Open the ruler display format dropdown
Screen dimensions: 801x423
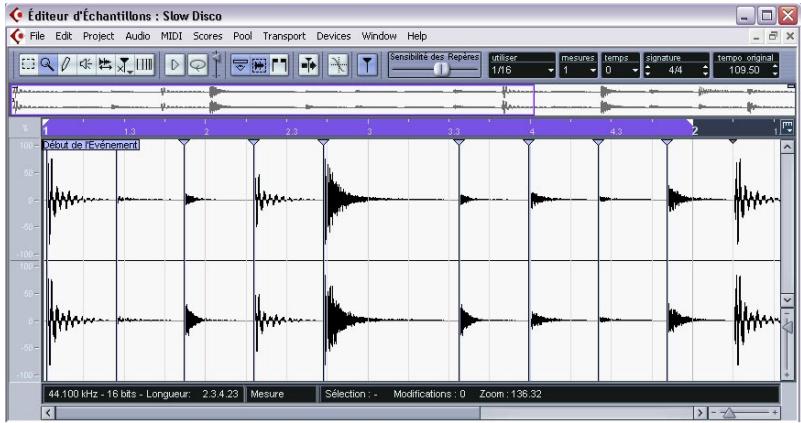tap(787, 127)
